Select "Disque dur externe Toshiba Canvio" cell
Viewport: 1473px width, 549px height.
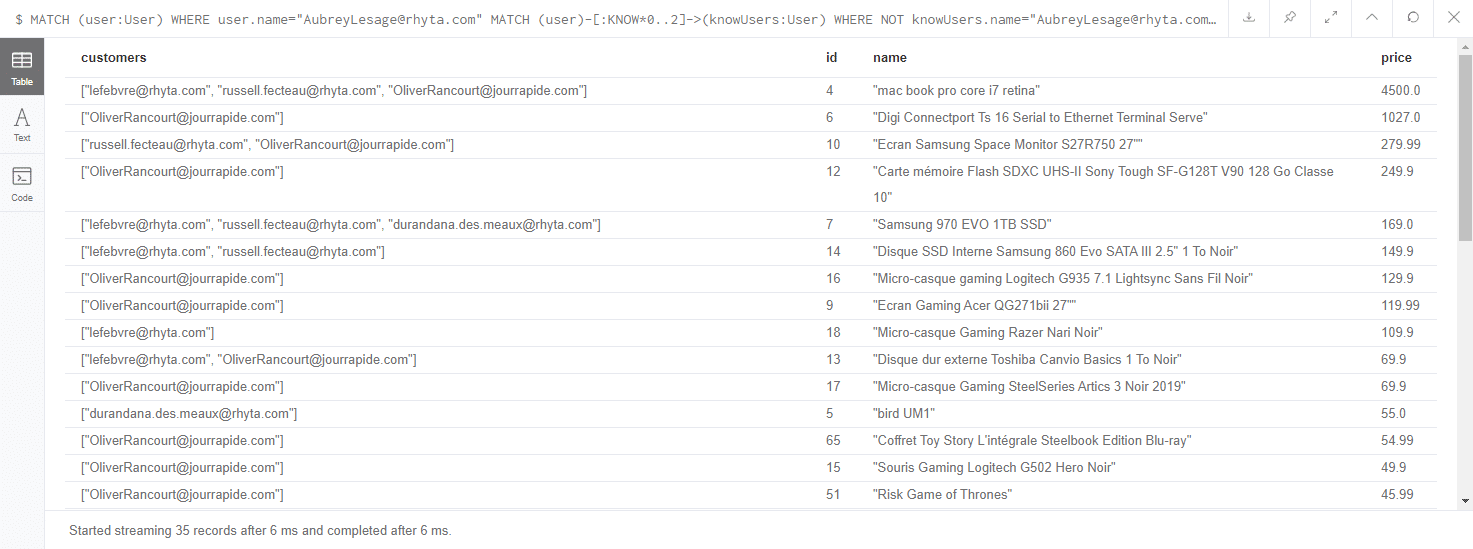tap(1027, 360)
